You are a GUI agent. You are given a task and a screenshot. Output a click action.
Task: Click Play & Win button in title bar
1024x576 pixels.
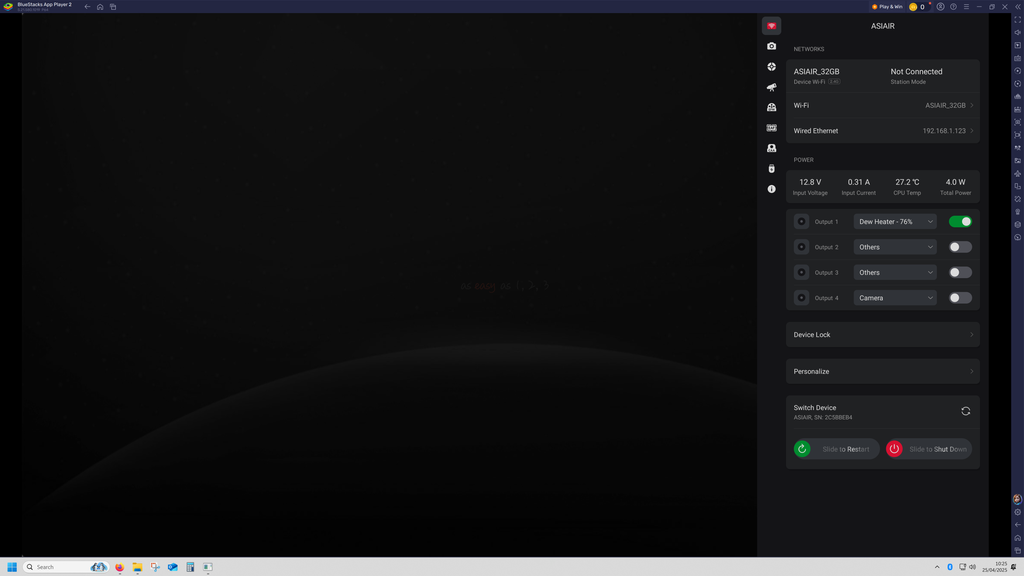coord(887,7)
